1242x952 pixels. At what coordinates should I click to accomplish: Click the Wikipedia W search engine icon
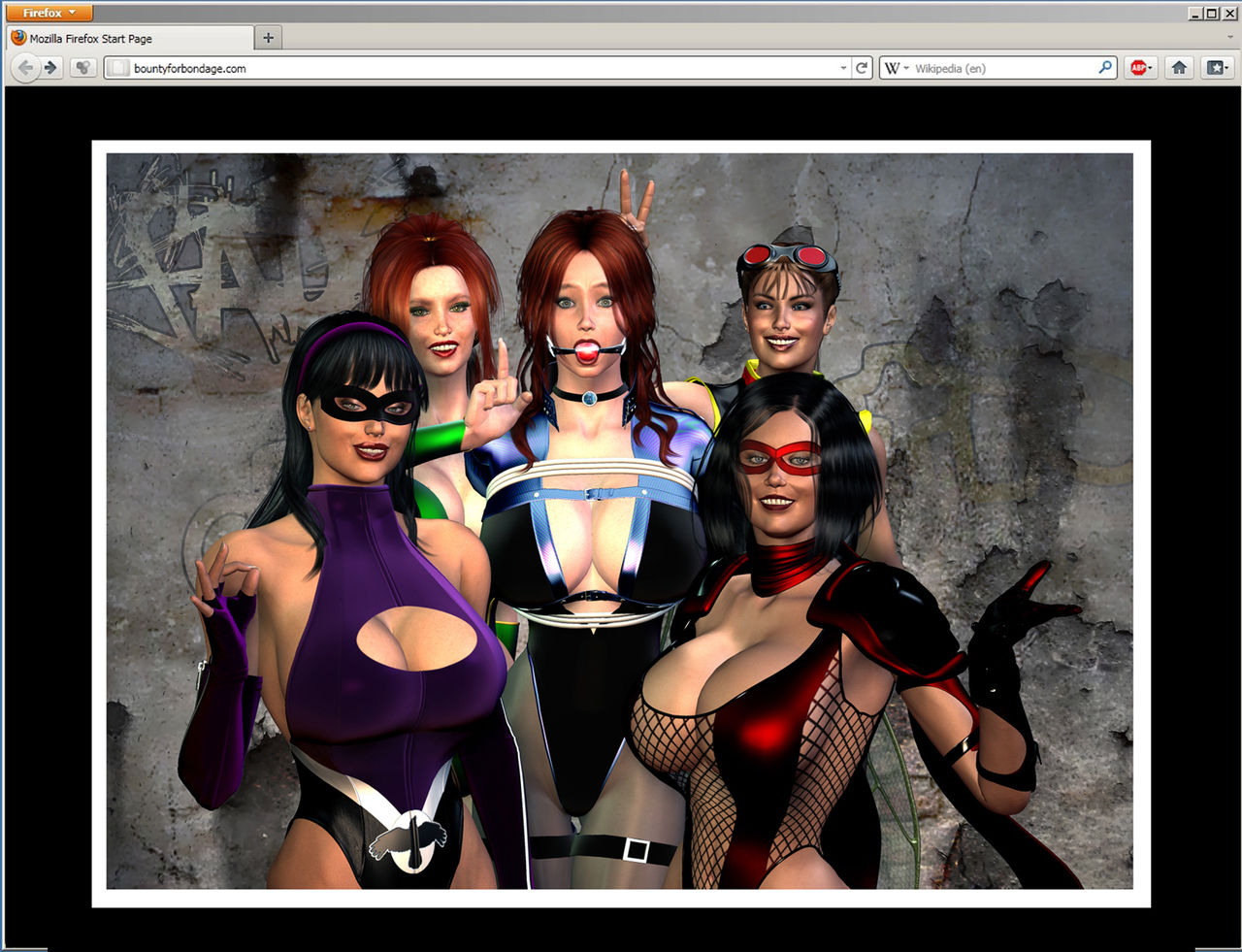pos(891,68)
